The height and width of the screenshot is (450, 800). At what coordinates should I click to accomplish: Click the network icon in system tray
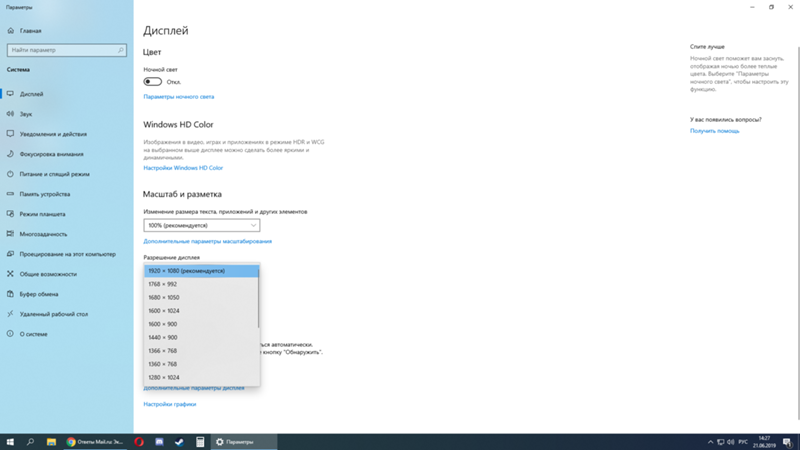click(x=720, y=442)
